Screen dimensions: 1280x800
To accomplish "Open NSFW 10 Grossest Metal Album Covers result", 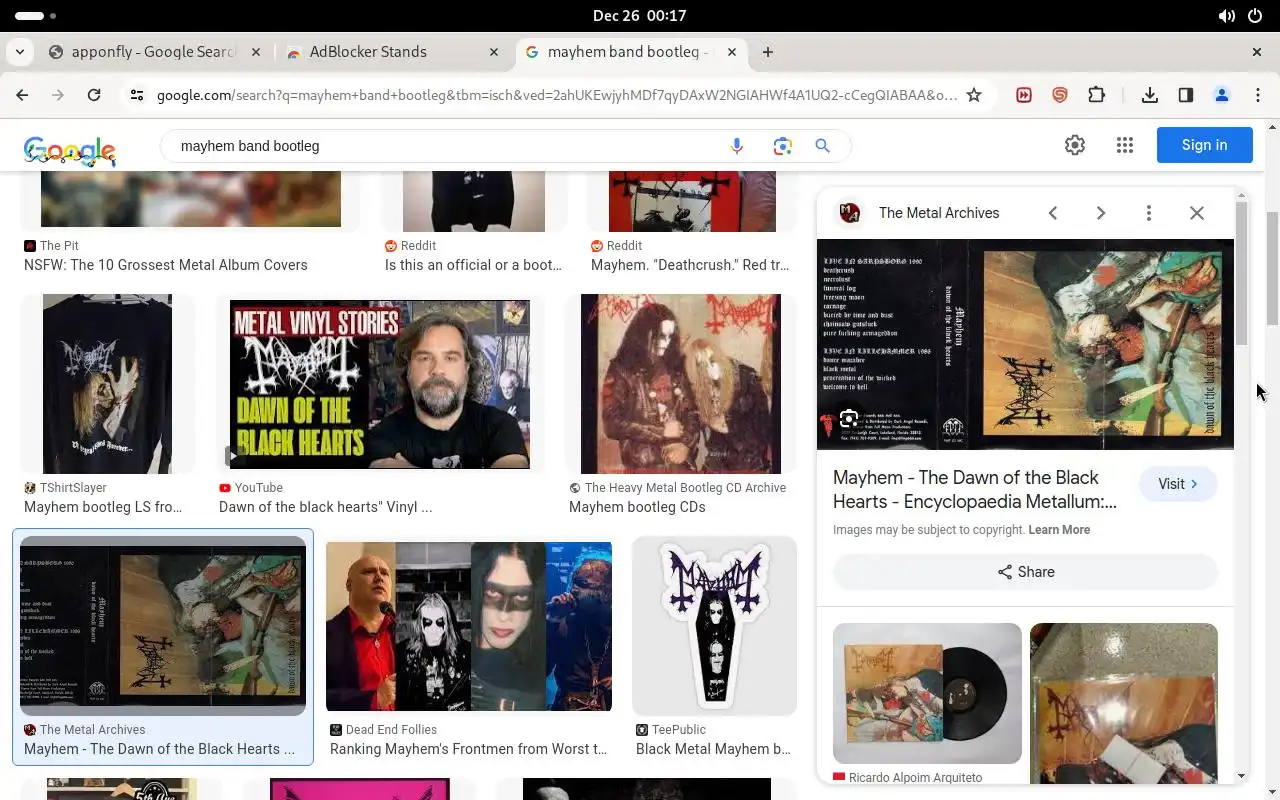I will coord(166,265).
